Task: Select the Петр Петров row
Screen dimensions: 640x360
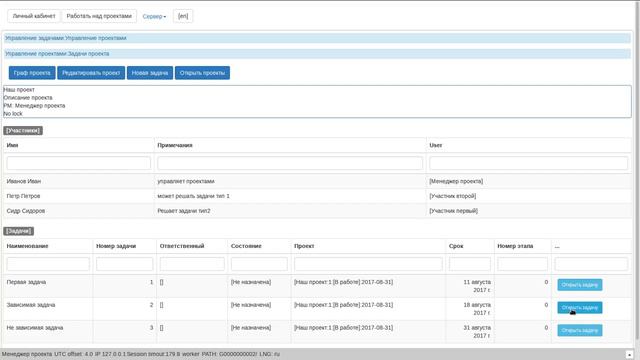Action: tap(317, 196)
